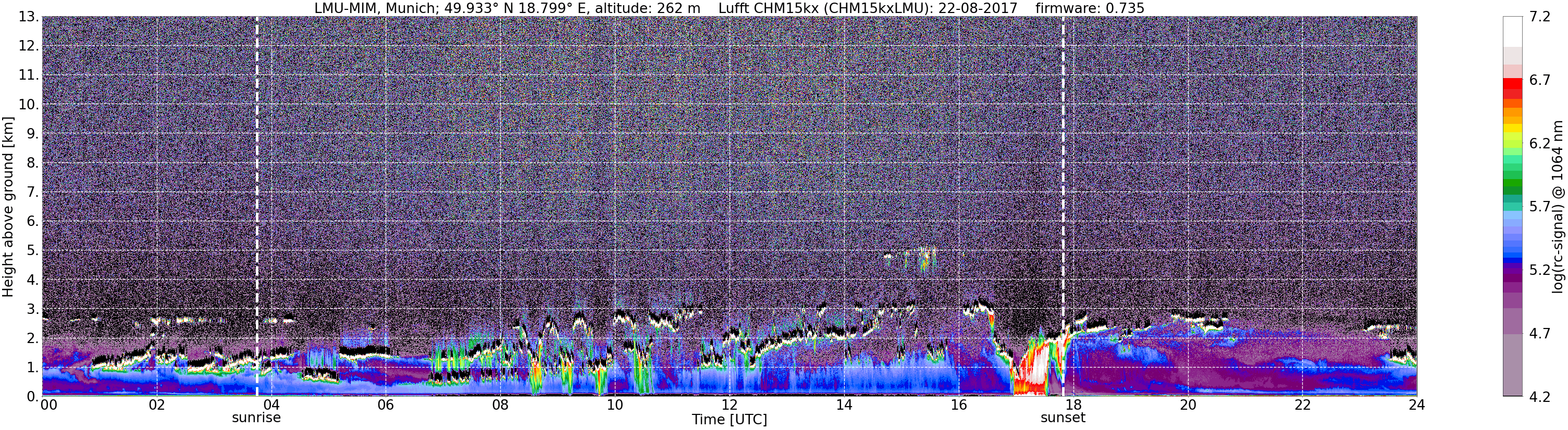Screen dimensions: 1568x430
Task: Click the time tick label 18
Action: coord(1073,405)
